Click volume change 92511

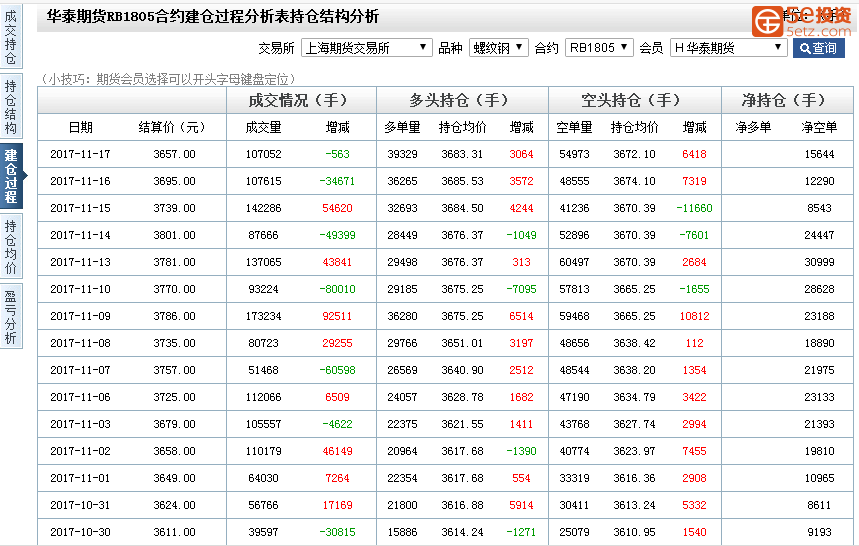tap(337, 317)
